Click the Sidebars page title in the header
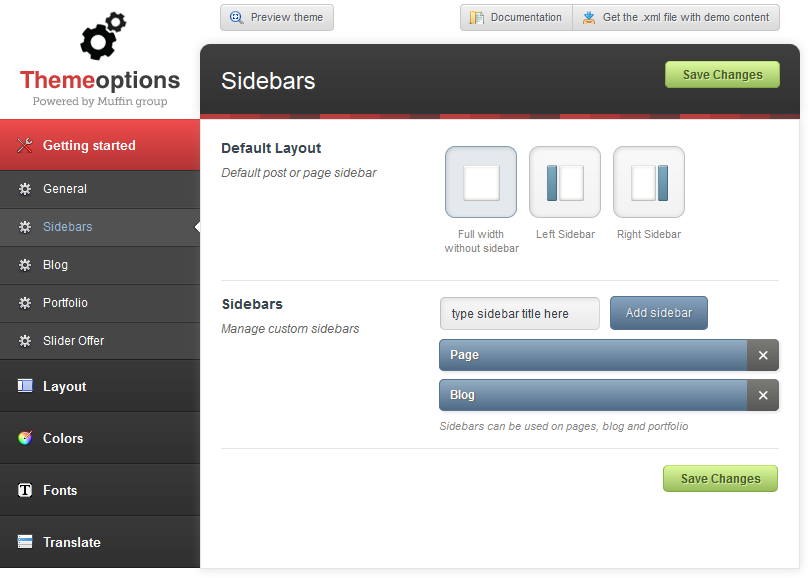The height and width of the screenshot is (578, 808). 268,81
